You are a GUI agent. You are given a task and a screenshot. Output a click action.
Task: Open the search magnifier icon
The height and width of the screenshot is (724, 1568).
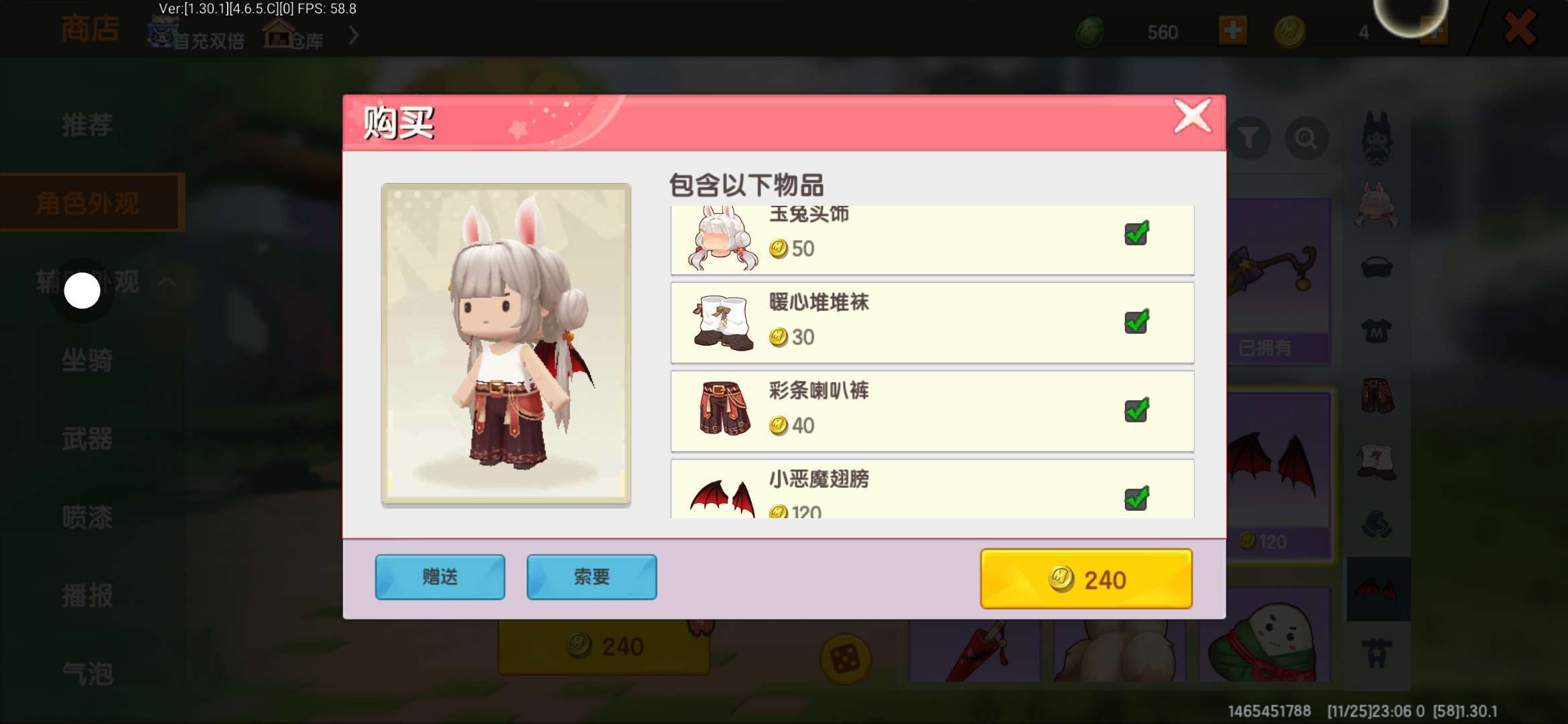1306,139
